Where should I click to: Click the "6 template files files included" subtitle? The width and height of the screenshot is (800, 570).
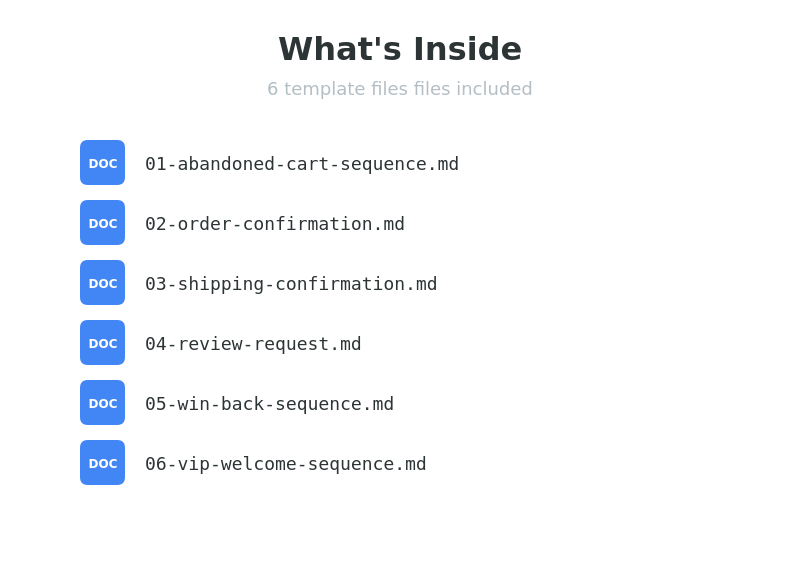pos(400,89)
